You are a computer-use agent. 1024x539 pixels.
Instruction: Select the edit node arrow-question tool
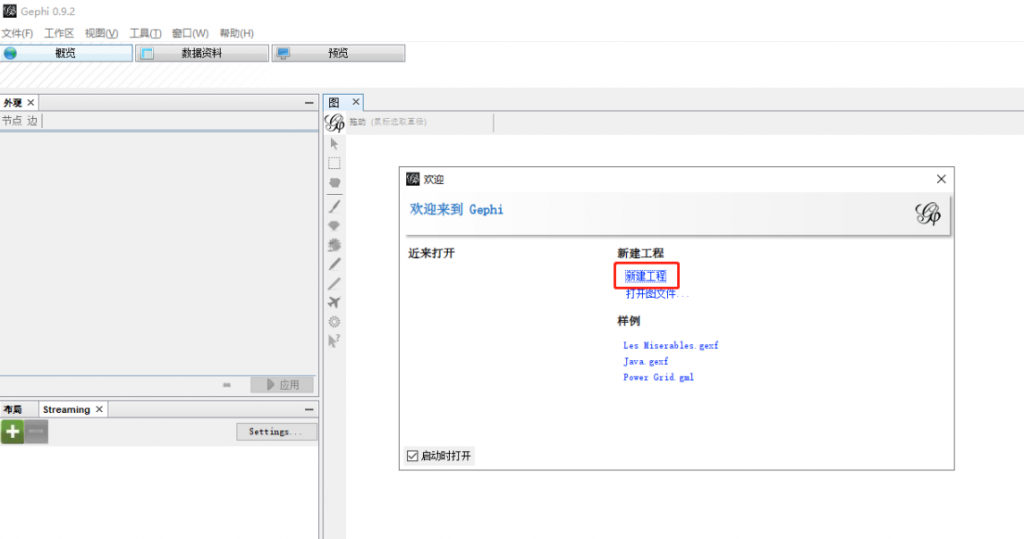click(x=334, y=340)
